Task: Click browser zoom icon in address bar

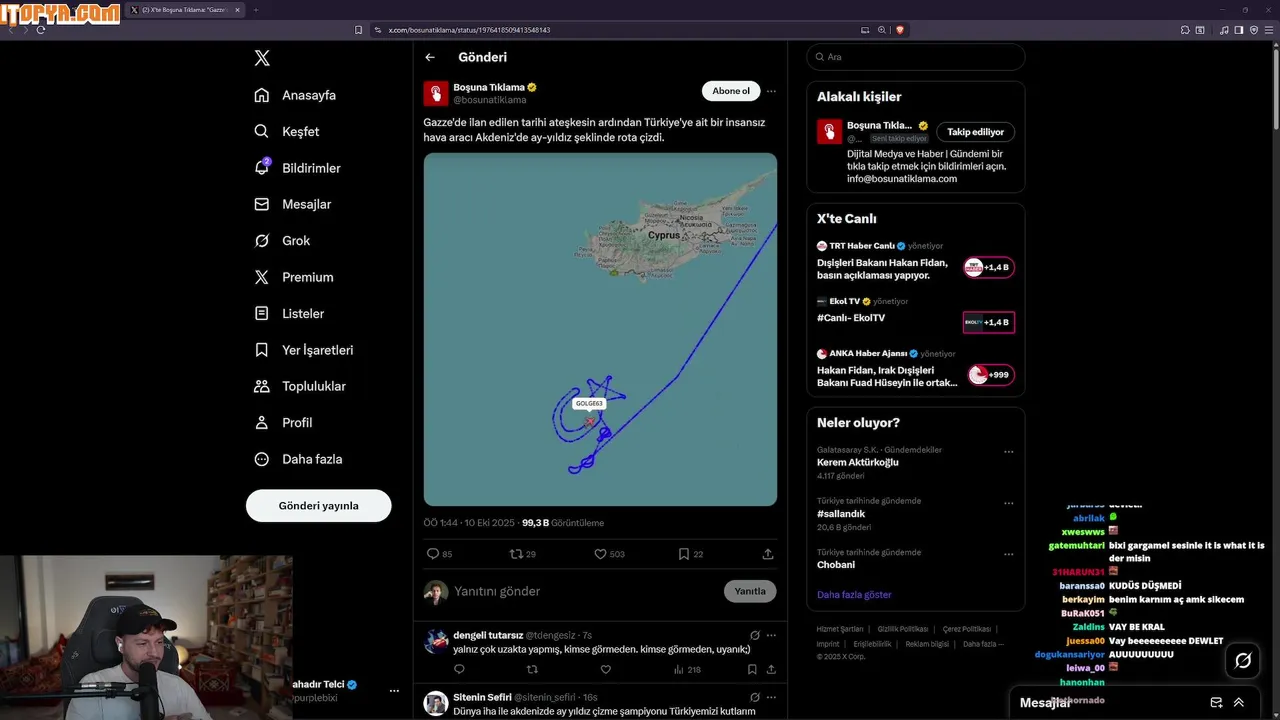Action: (x=882, y=30)
